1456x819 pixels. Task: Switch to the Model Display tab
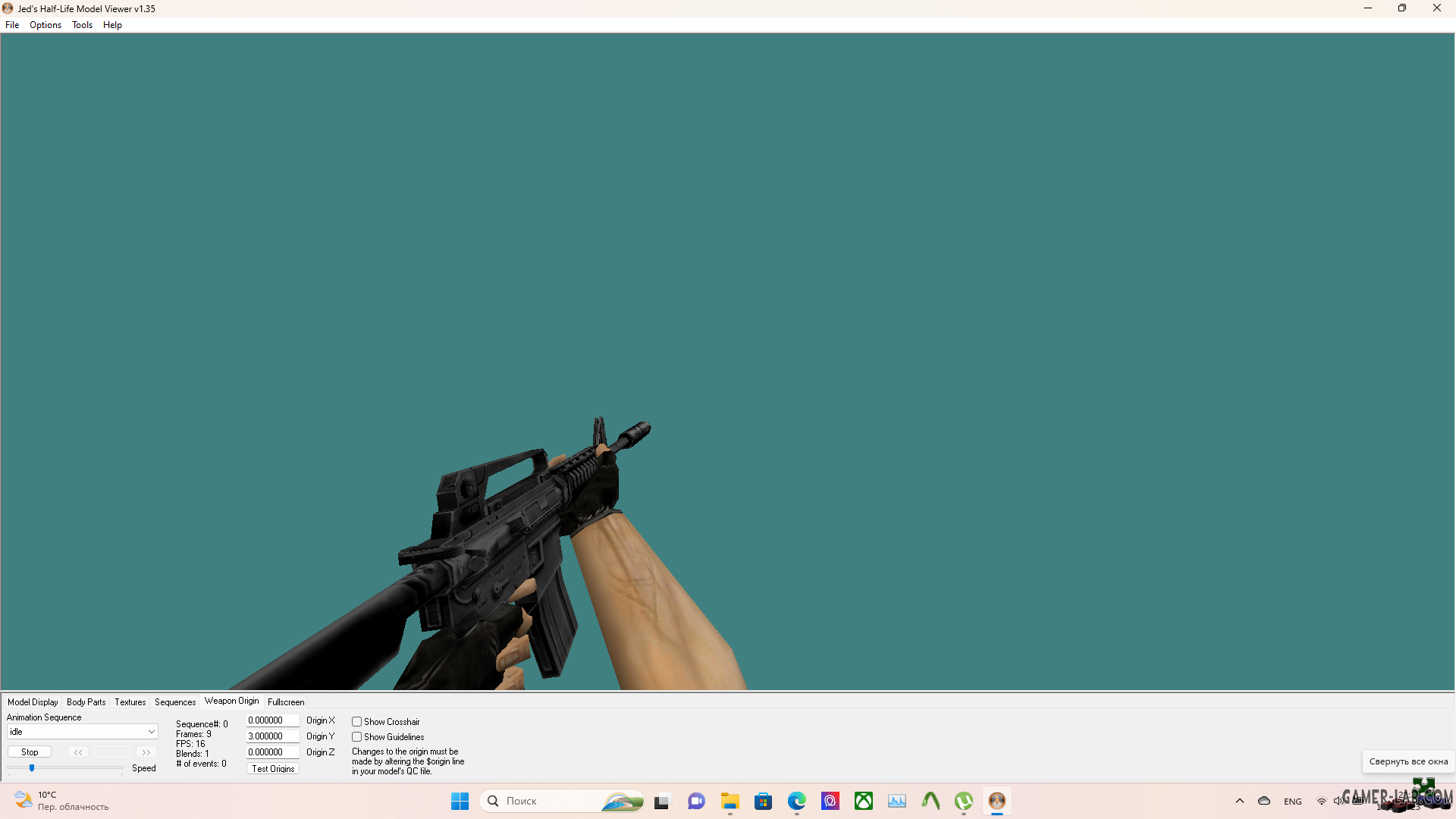coord(33,702)
